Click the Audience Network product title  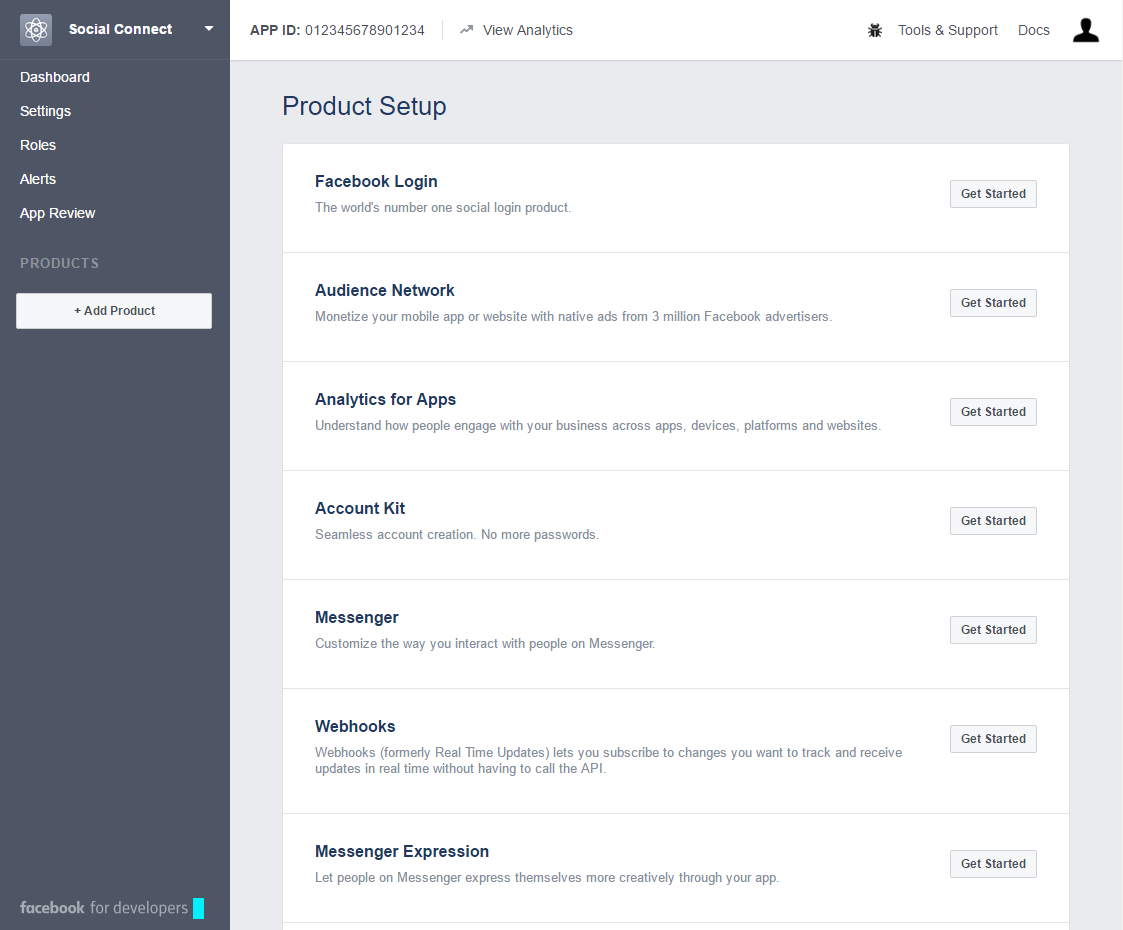pos(385,291)
